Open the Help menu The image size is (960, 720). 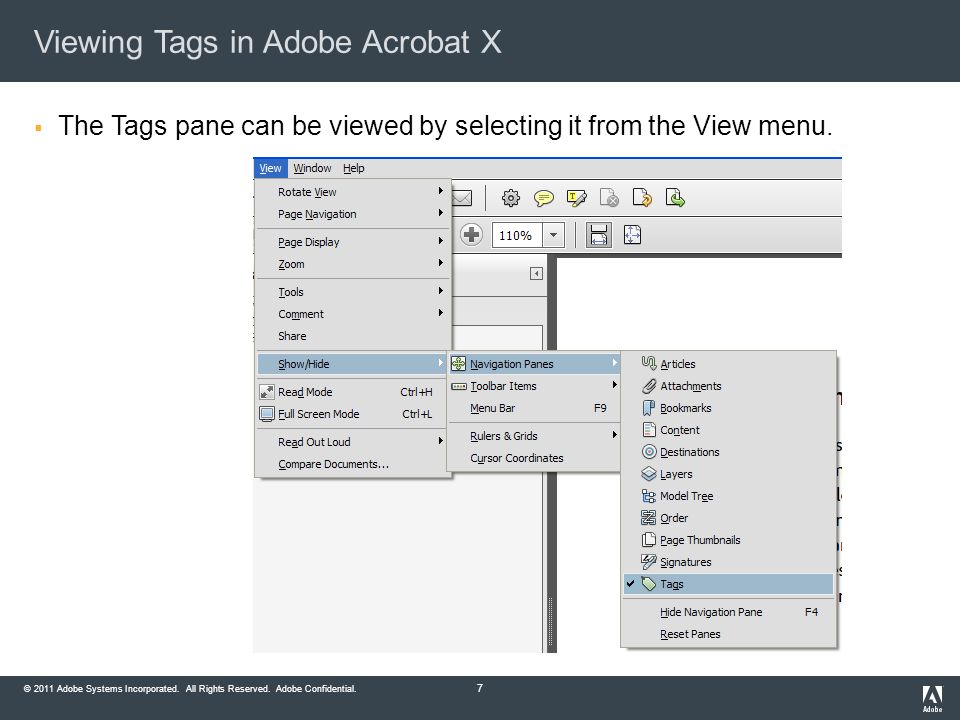[x=353, y=168]
